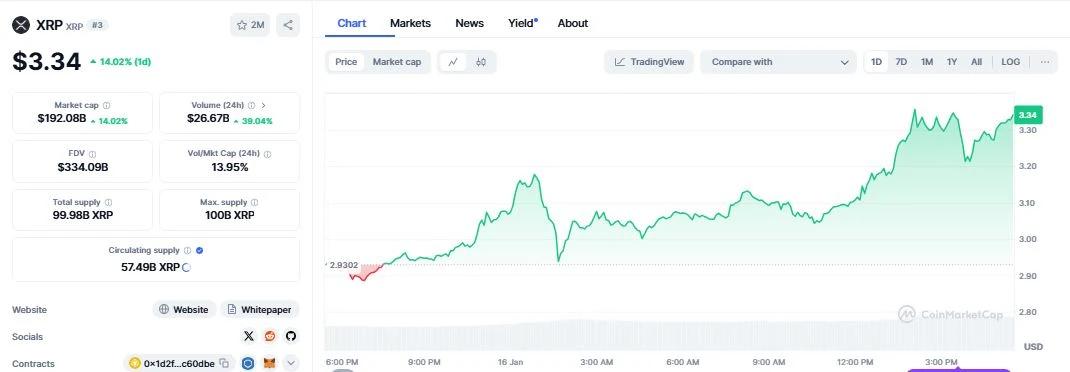1070x372 pixels.
Task: Toggle chart to Price view
Action: (x=346, y=62)
